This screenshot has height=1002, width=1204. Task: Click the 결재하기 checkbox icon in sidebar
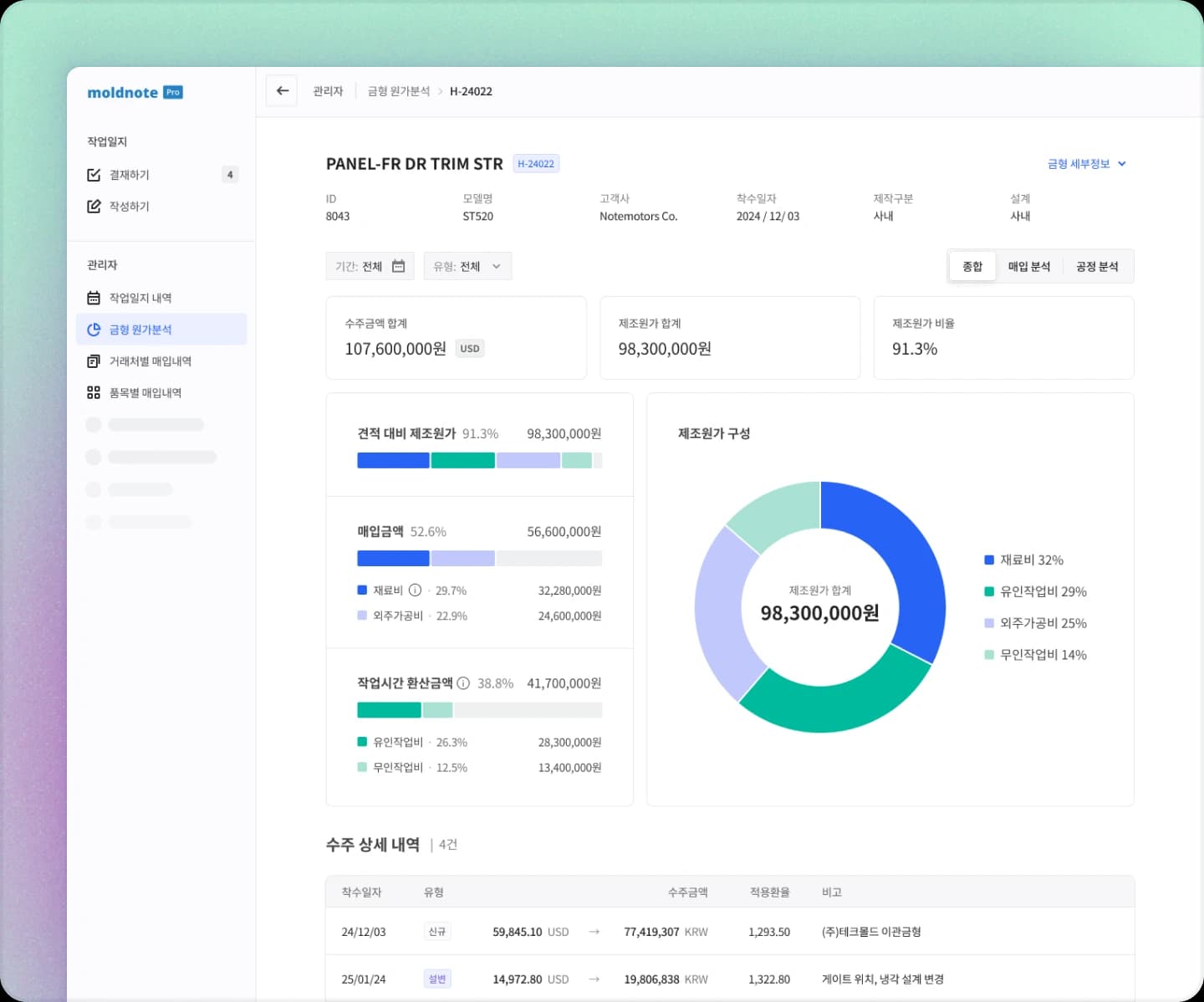click(94, 175)
